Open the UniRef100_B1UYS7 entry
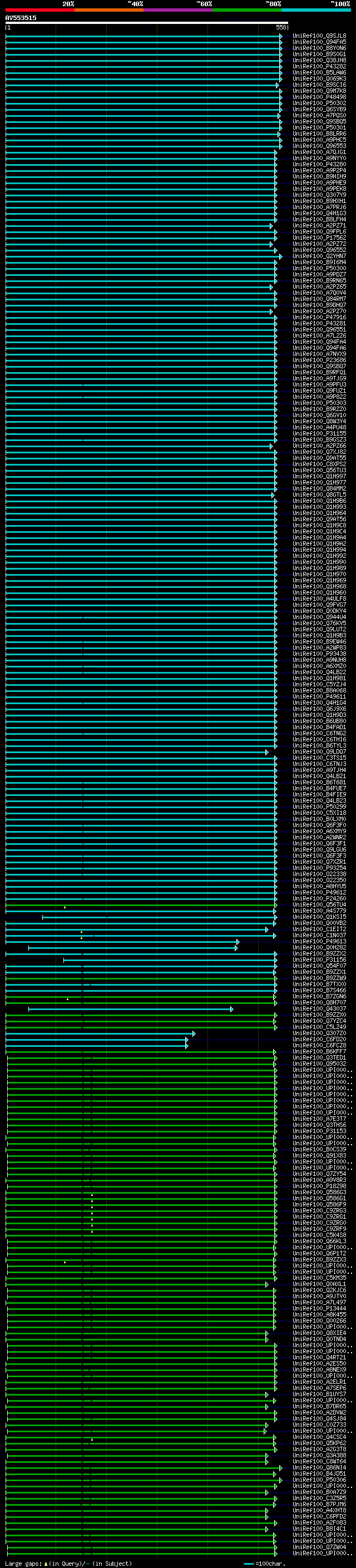This screenshot has height=1568, width=356. click(319, 1394)
